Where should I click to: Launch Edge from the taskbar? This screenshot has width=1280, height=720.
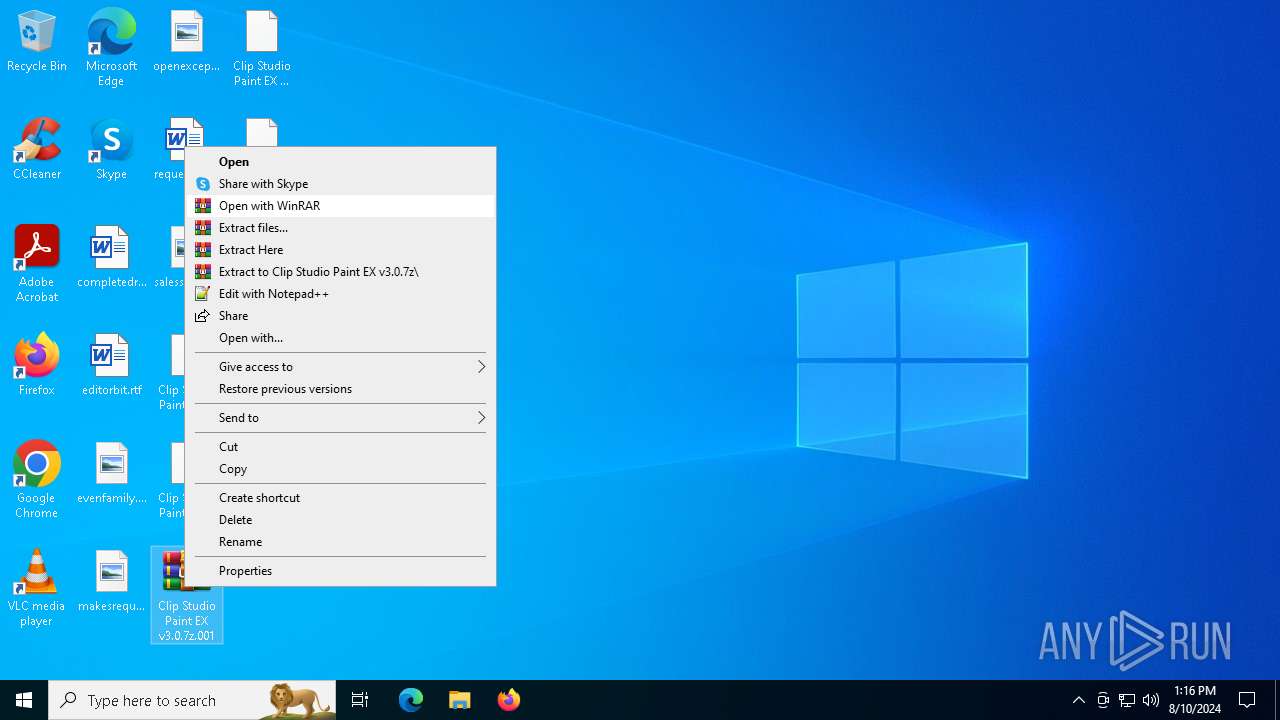[x=411, y=700]
